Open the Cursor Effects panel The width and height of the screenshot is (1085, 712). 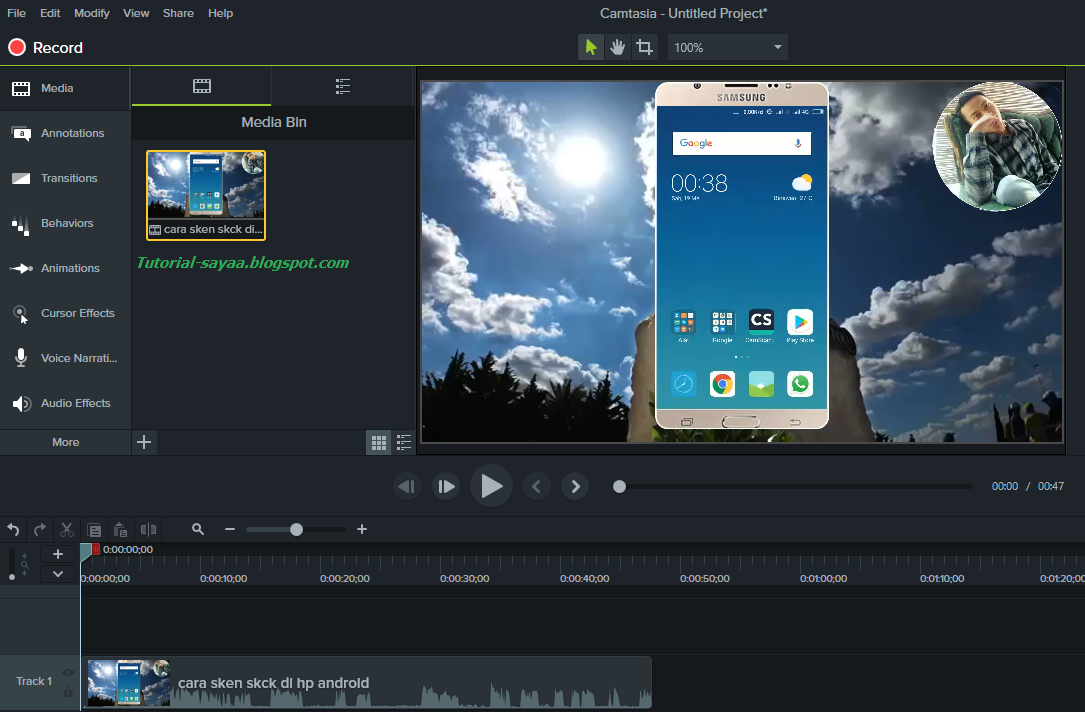pyautogui.click(x=65, y=313)
